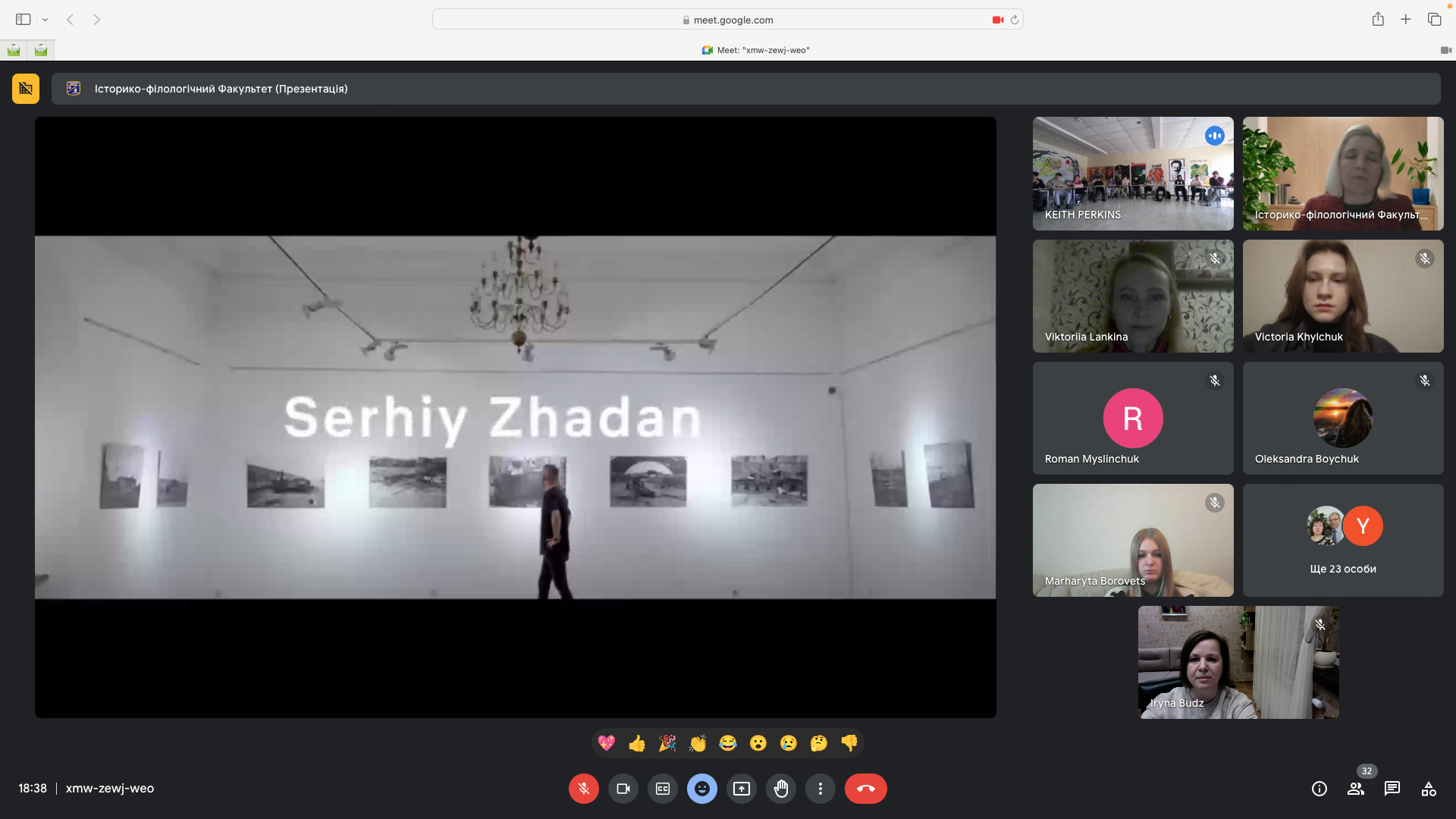Leave the call with red hang-up button

pyautogui.click(x=866, y=789)
